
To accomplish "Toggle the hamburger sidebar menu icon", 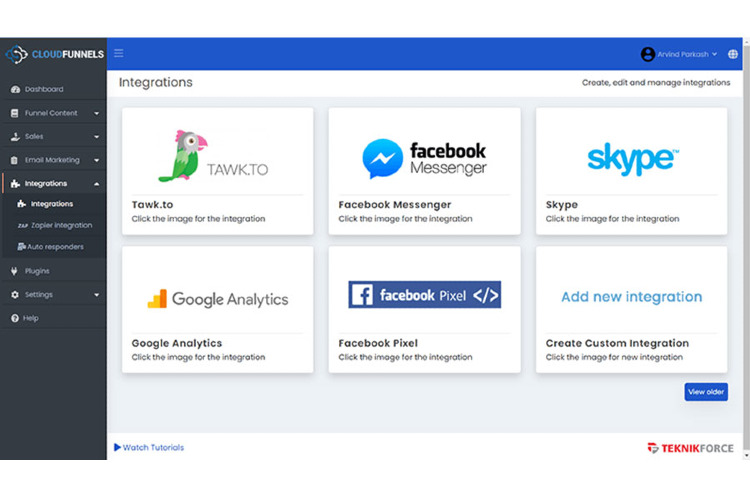I will coord(119,54).
